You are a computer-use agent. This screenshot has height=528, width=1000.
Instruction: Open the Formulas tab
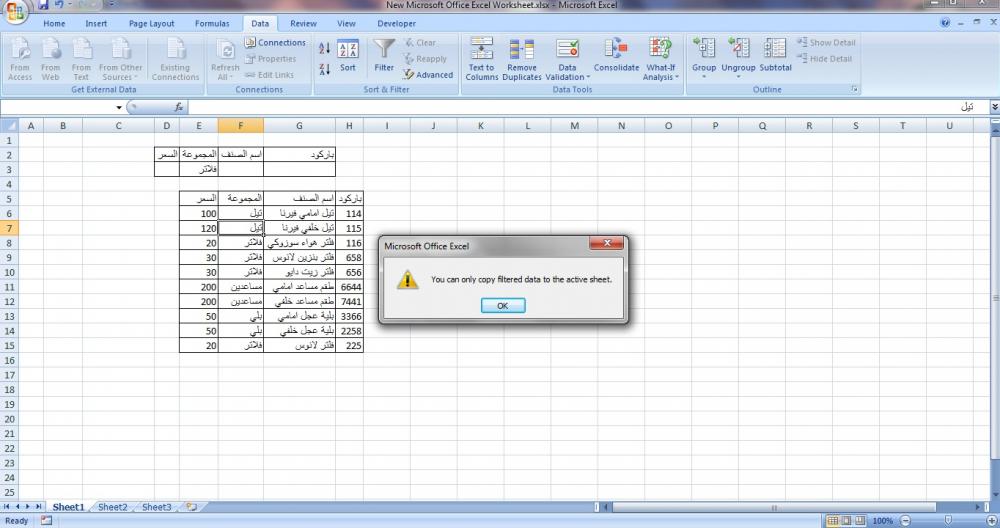click(212, 24)
